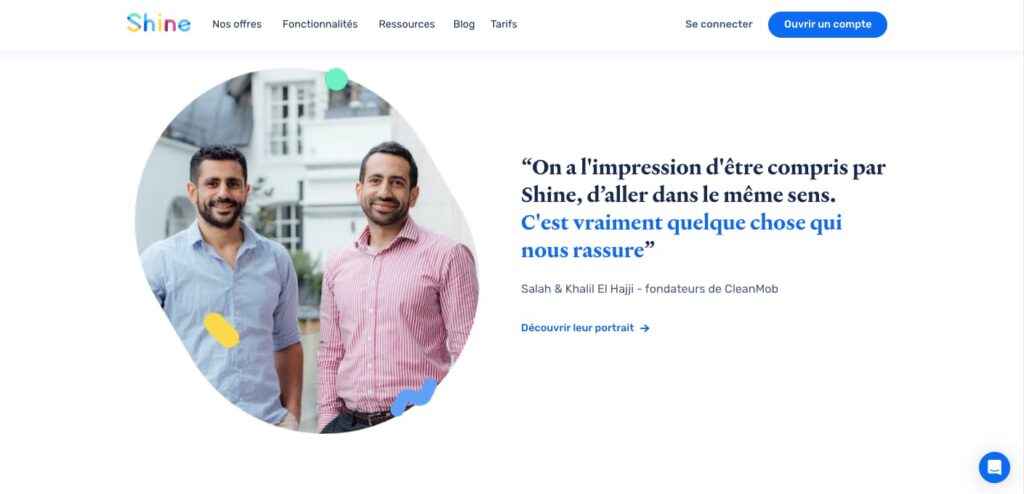Click the blue highlighted quote text
The width and height of the screenshot is (1024, 494).
click(x=681, y=236)
